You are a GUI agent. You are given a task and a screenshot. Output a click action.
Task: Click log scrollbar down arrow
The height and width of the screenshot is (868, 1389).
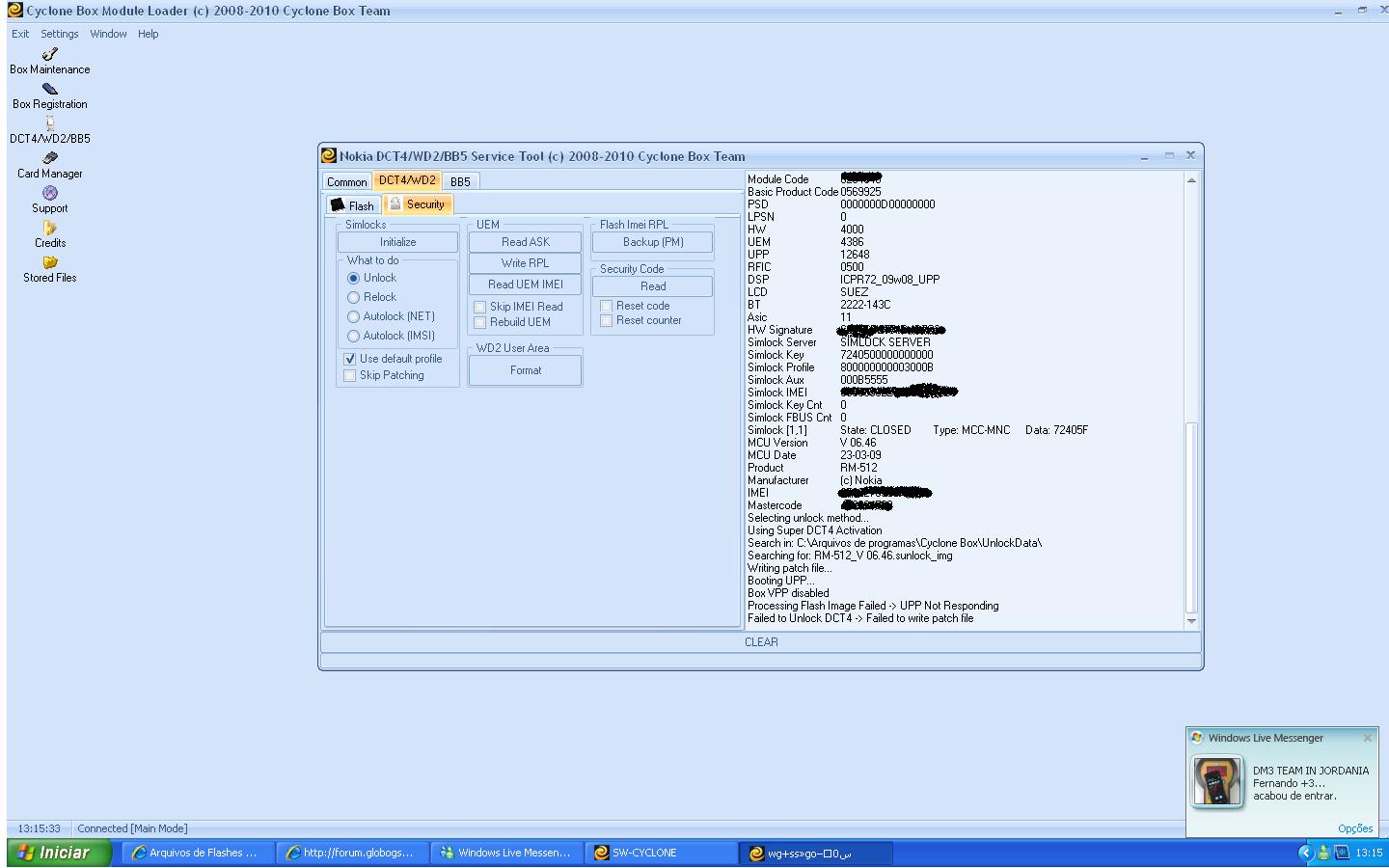pos(1191,621)
